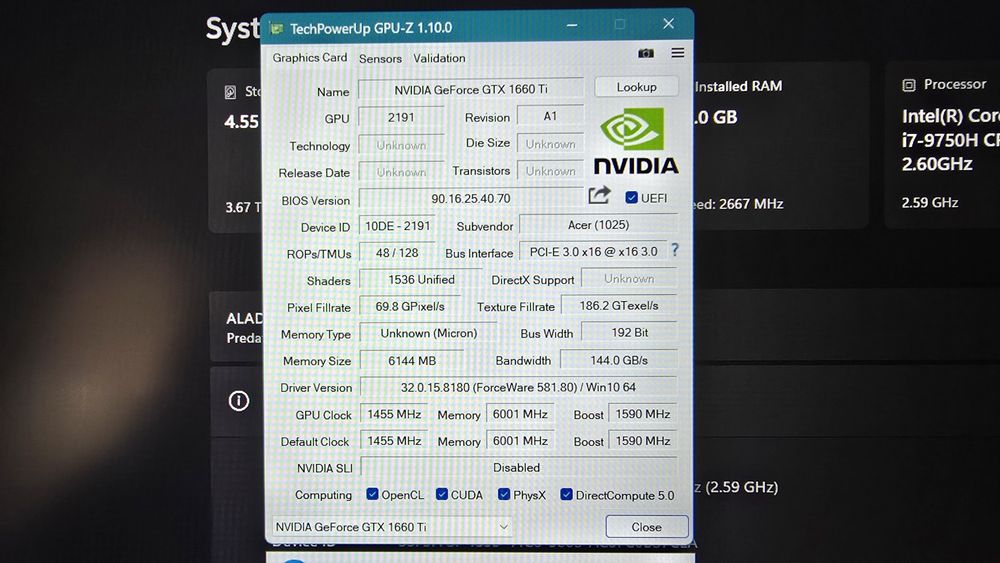Viewport: 1000px width, 563px height.
Task: Click the Bus Interface field PCI-E 3.0 x16
Action: 593,251
